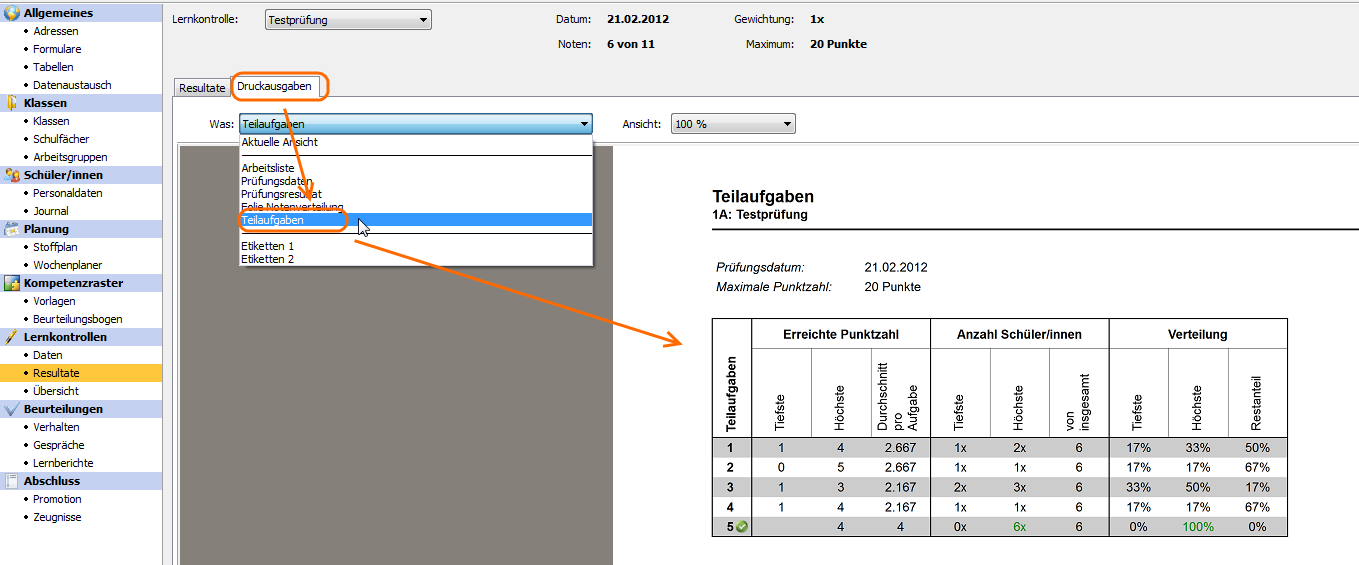Image resolution: width=1359 pixels, height=565 pixels.
Task: Click the Klassen section icon
Action: tap(12, 103)
